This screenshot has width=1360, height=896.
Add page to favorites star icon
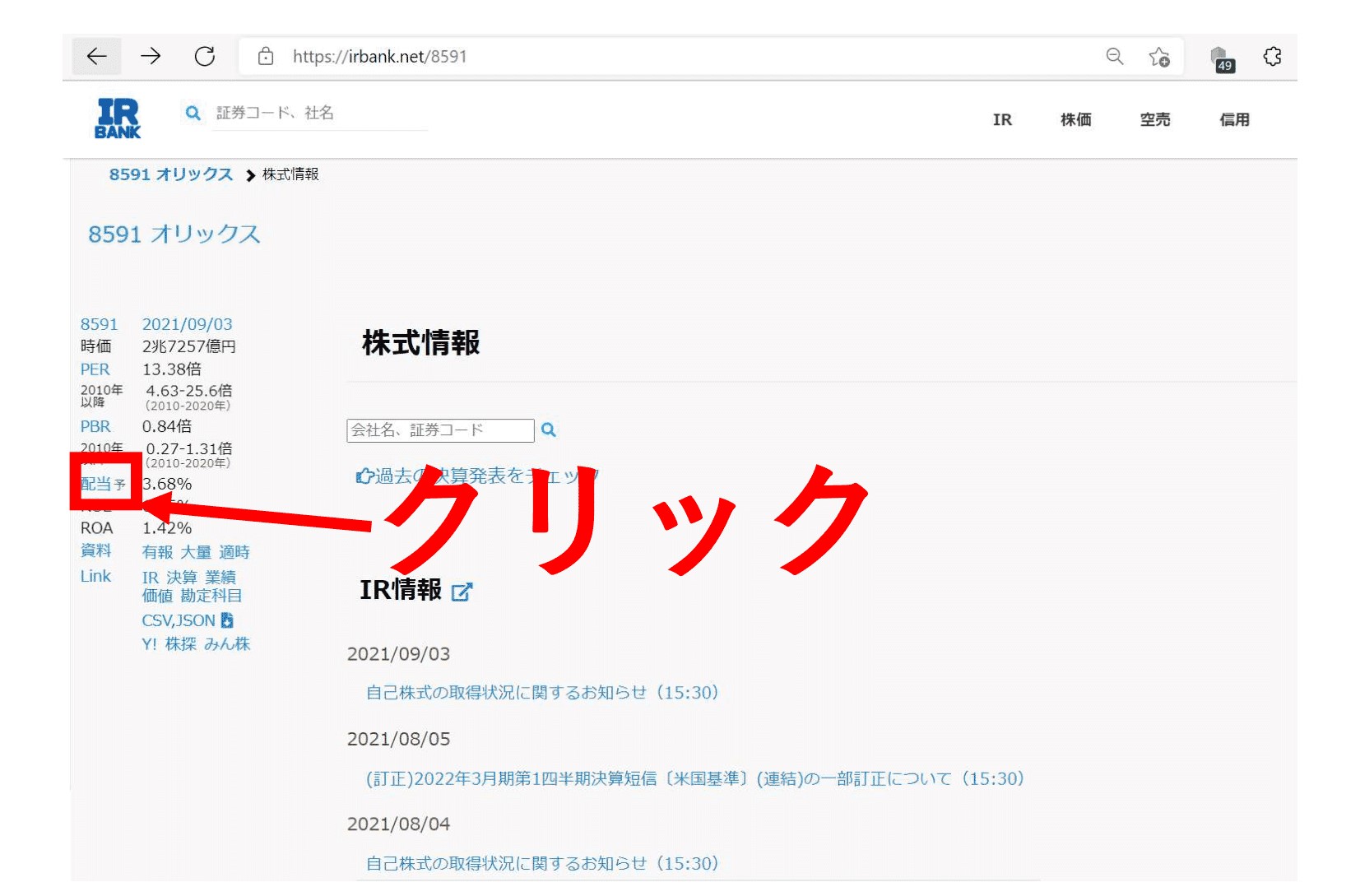coord(1159,57)
